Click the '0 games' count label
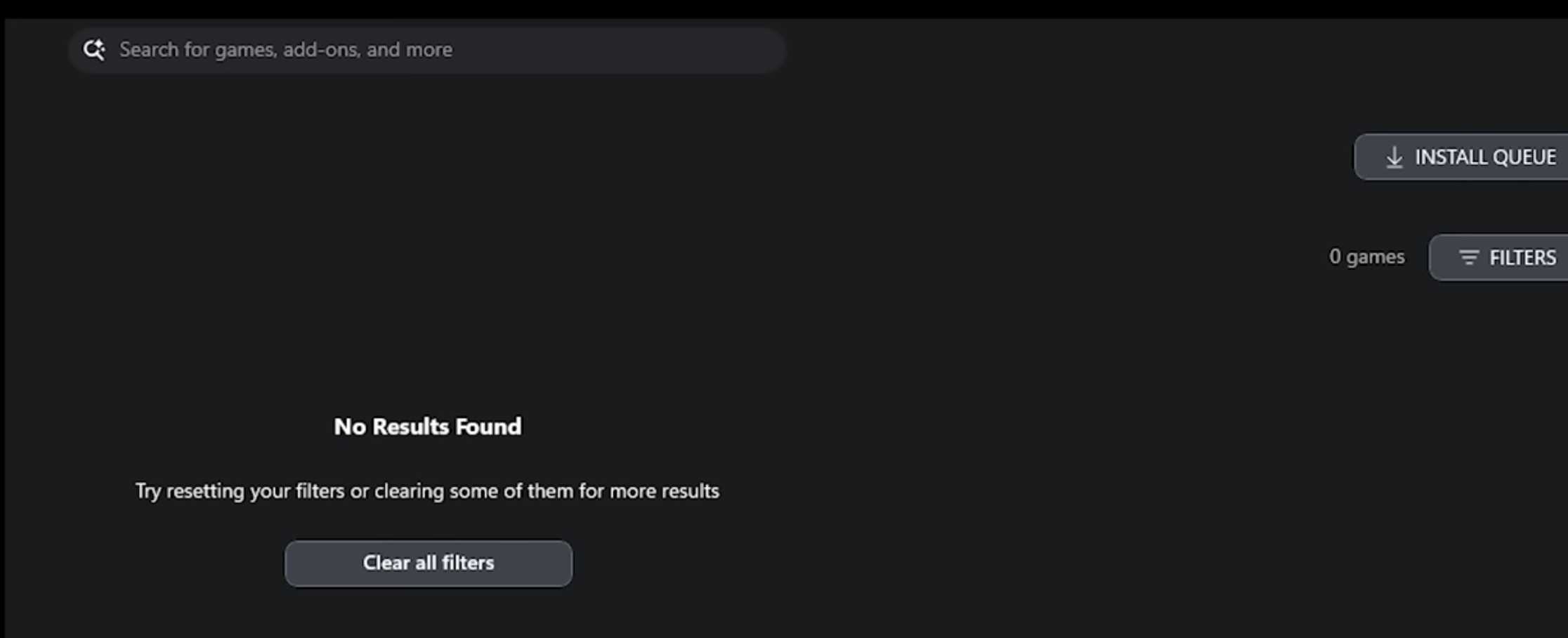This screenshot has height=638, width=1568. click(x=1366, y=257)
